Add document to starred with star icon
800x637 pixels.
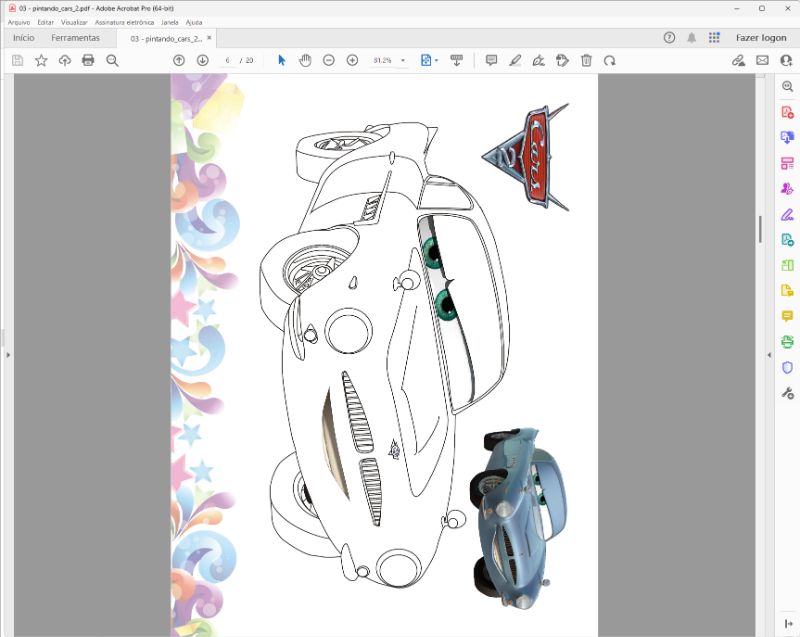[x=41, y=60]
